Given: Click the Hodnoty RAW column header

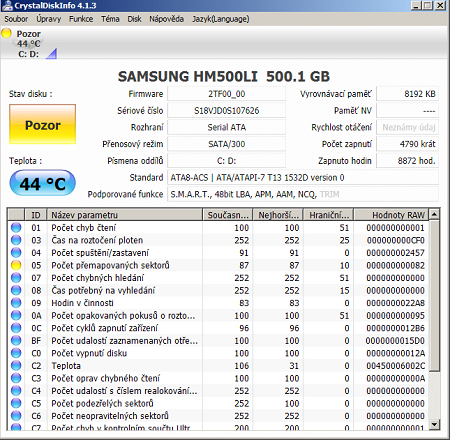Looking at the screenshot, I should (392, 215).
